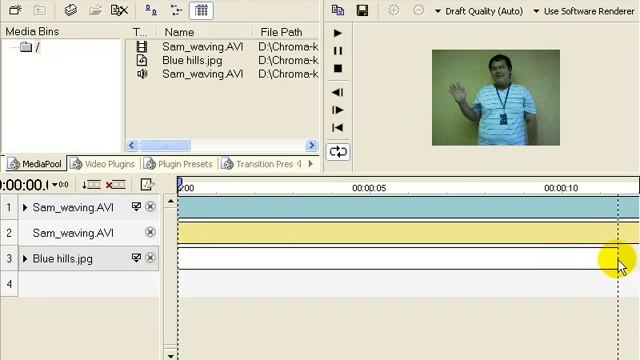Screen dimensions: 640x360
Task: Click the copy frame icon in preview
Action: click(x=338, y=10)
